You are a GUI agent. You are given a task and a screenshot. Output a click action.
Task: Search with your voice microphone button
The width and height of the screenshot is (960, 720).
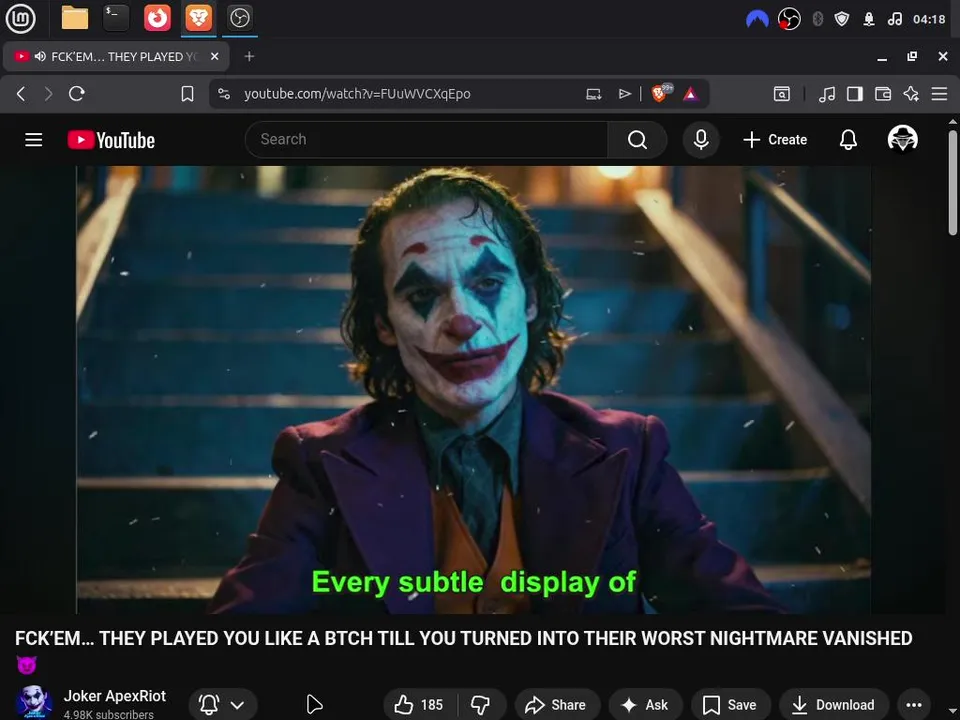point(701,140)
